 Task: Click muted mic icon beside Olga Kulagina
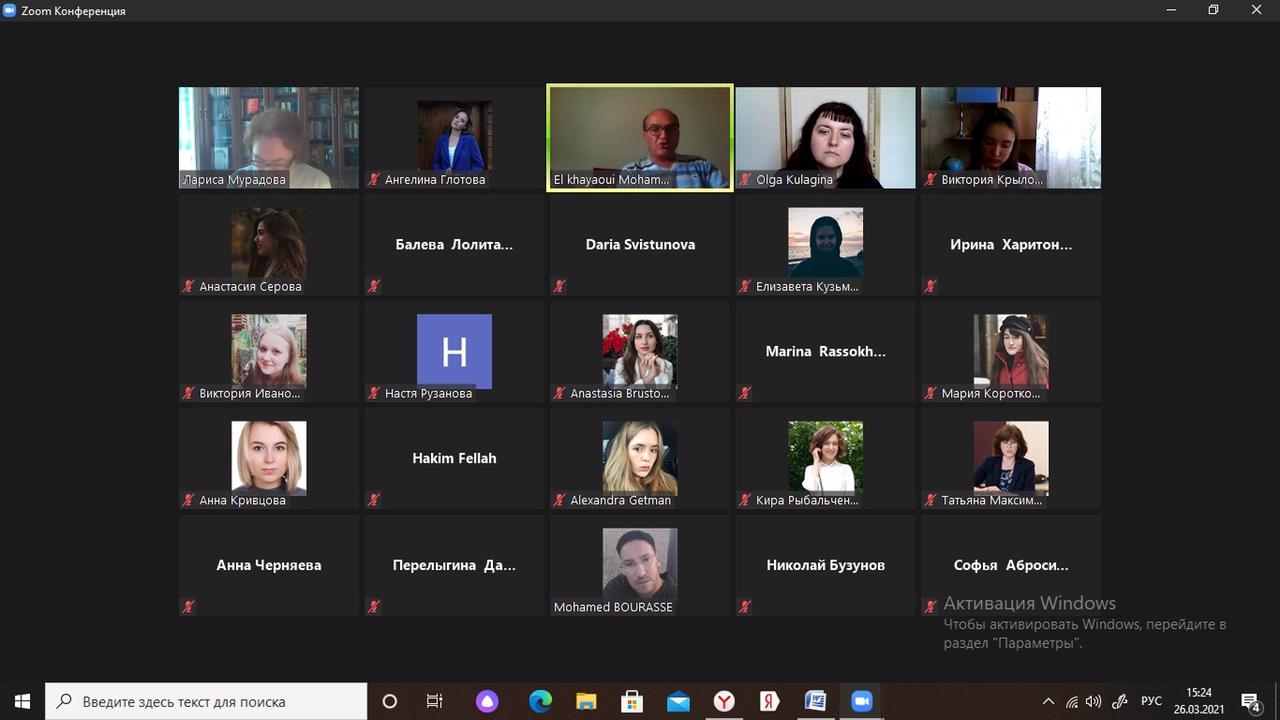744,180
